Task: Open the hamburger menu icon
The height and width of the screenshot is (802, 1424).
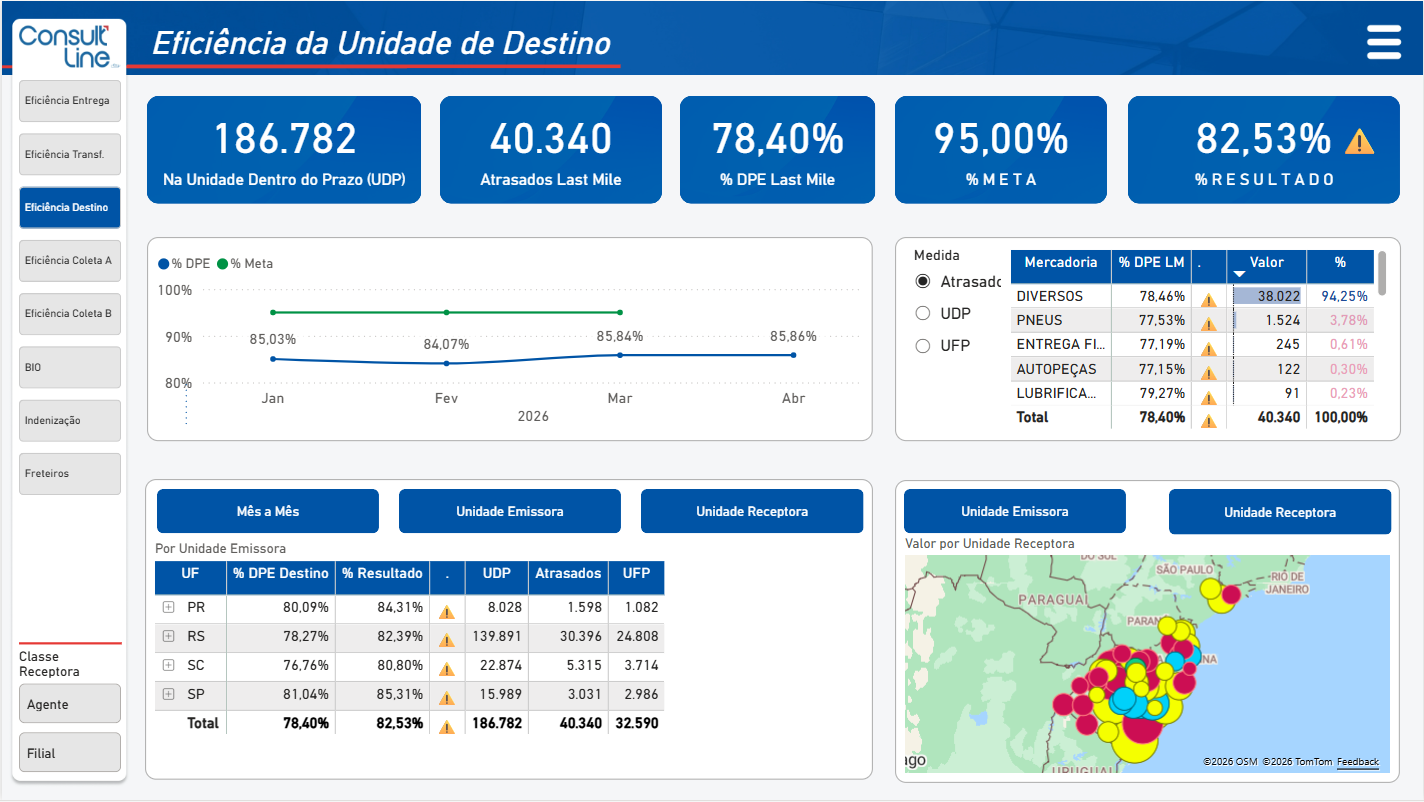Action: tap(1384, 43)
